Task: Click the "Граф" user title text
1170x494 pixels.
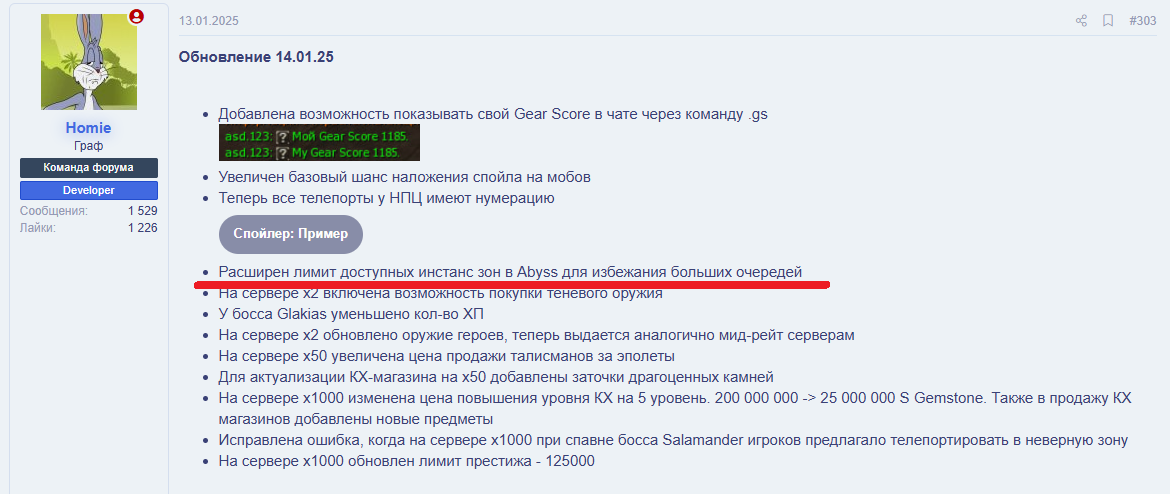Action: pyautogui.click(x=89, y=146)
